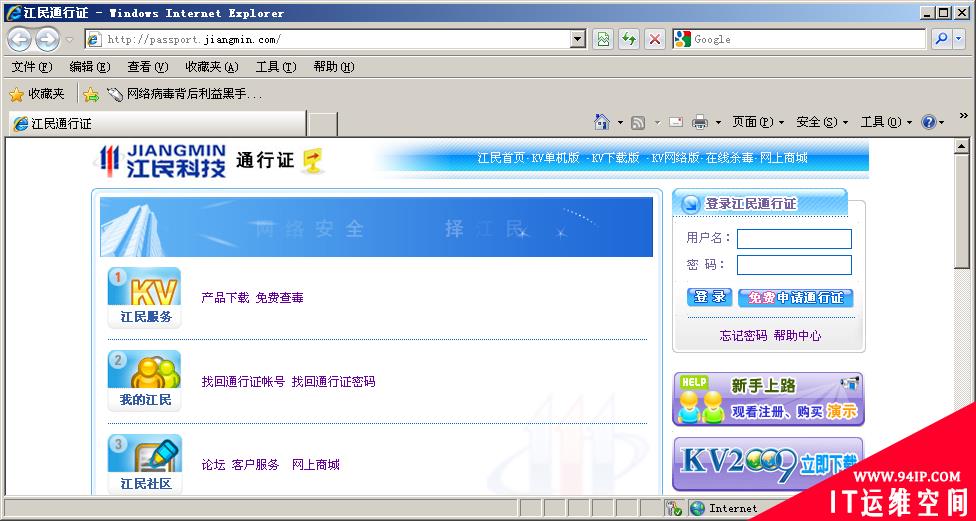The width and height of the screenshot is (976, 521).
Task: Open the 文件(F) menu
Action: tap(32, 67)
